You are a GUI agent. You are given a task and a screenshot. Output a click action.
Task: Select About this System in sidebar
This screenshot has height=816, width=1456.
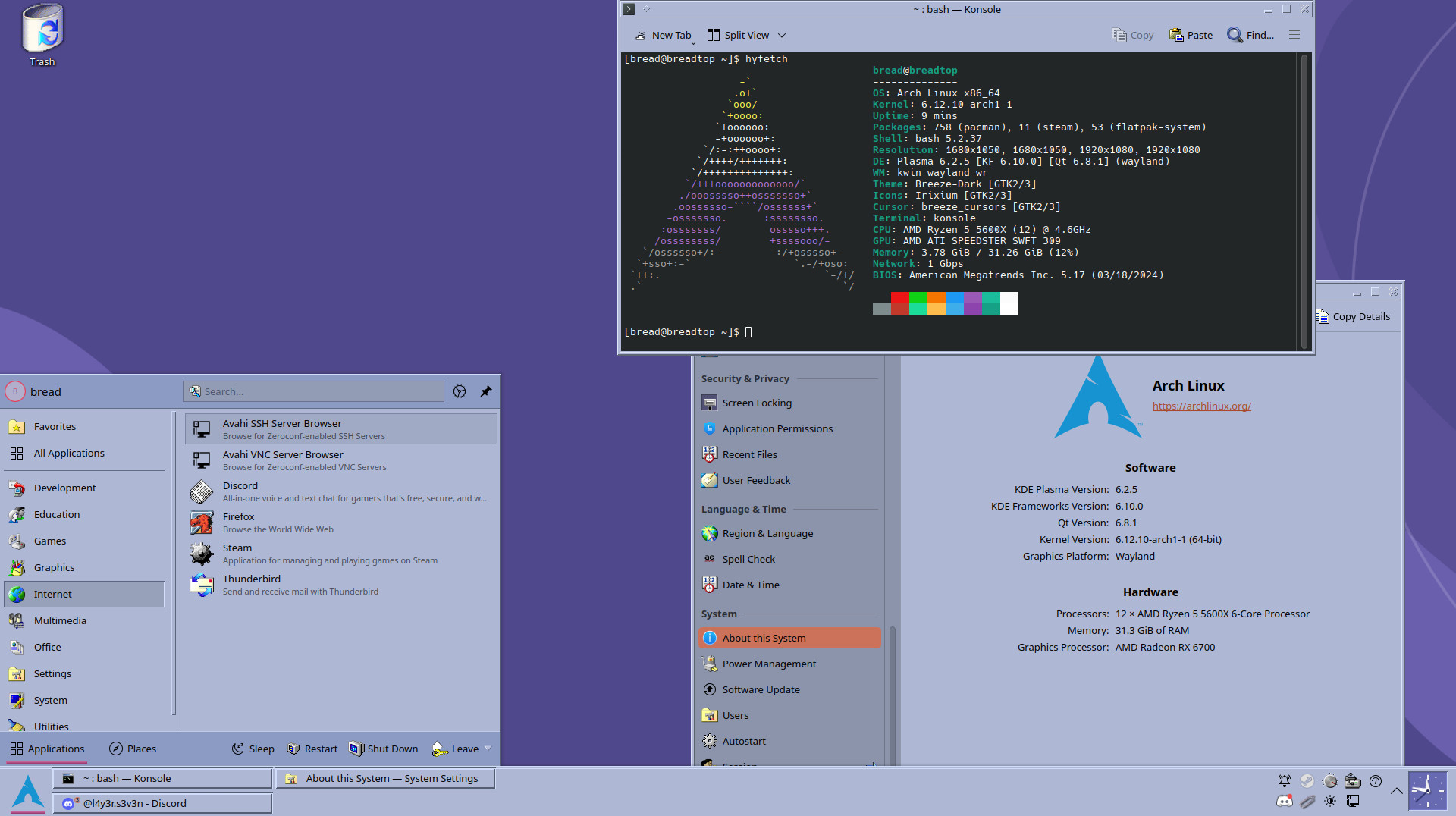coord(789,638)
